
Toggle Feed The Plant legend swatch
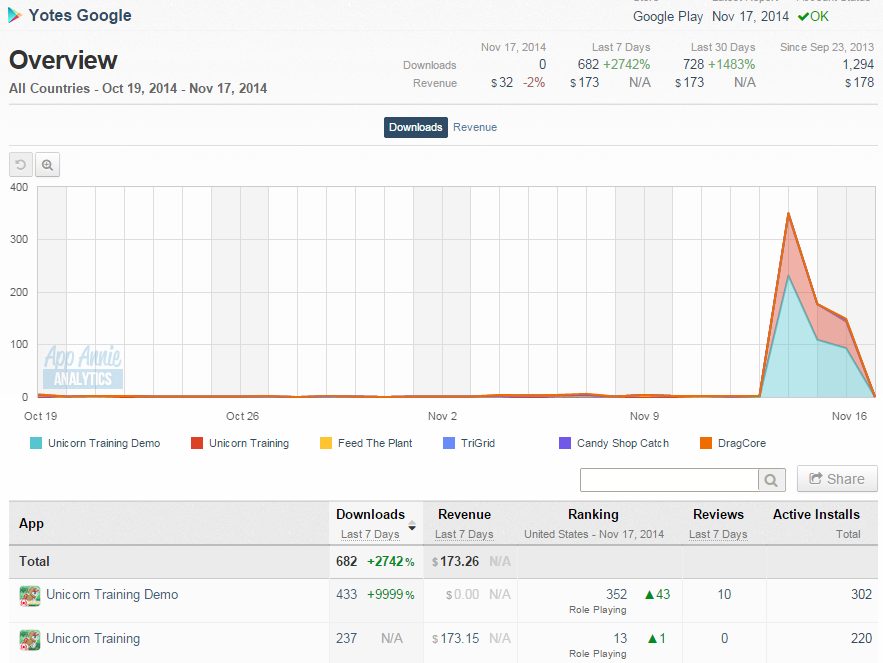pos(325,443)
